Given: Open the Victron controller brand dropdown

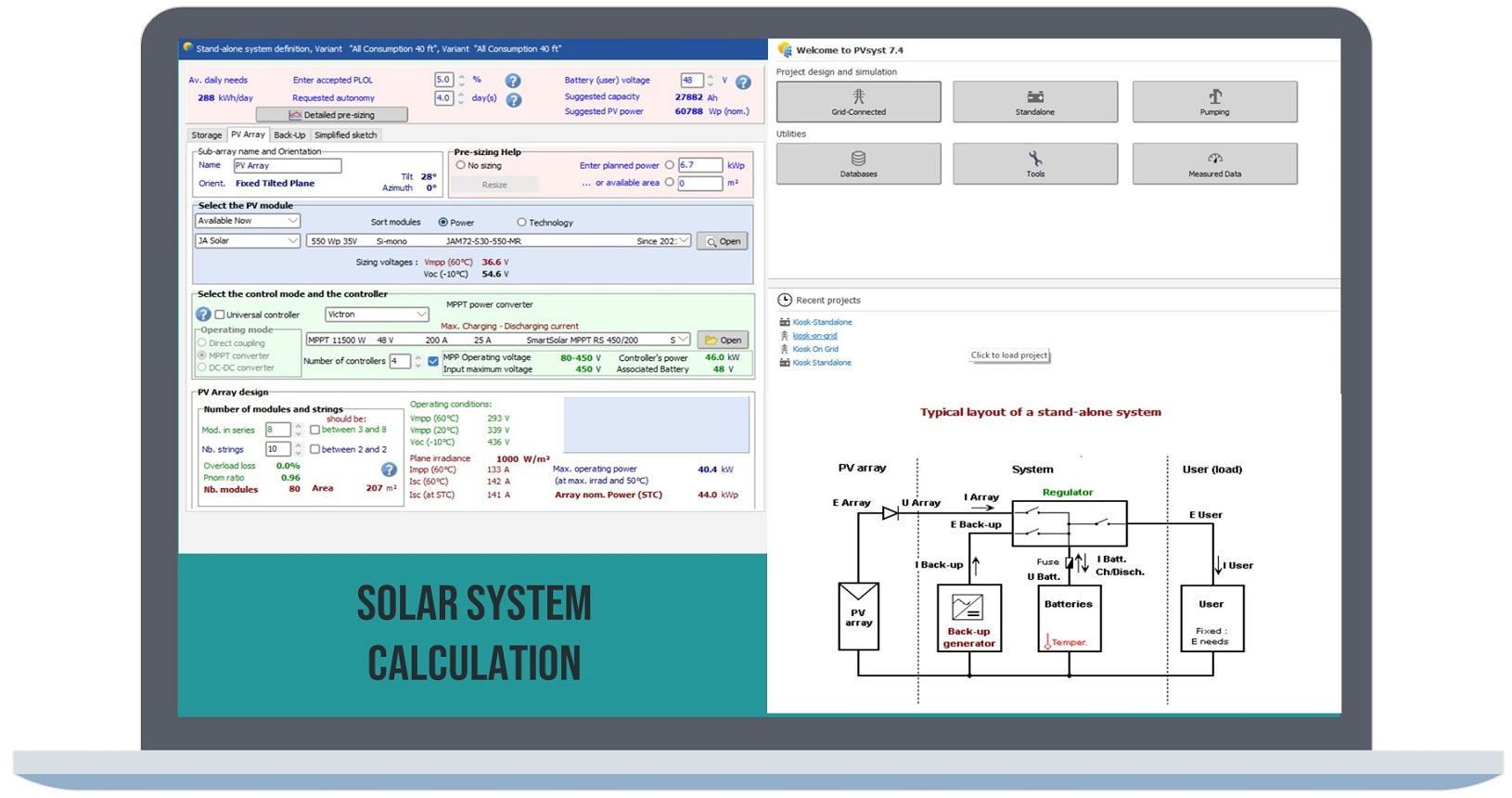Looking at the screenshot, I should coord(421,315).
